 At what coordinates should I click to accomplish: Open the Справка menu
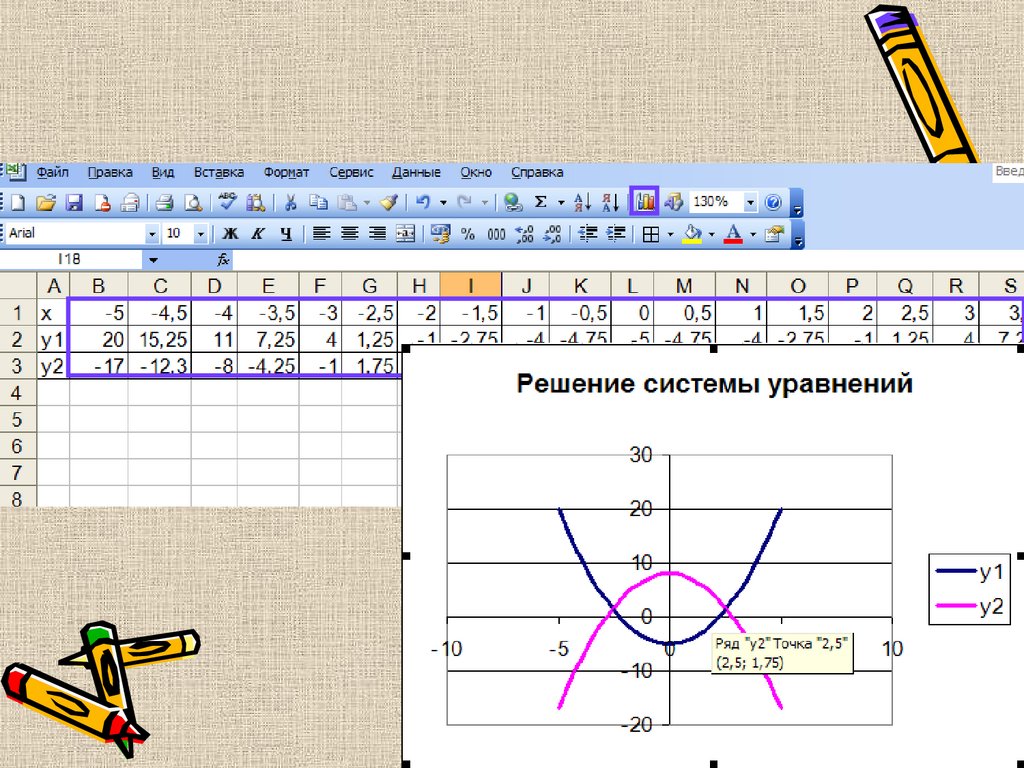pos(537,172)
